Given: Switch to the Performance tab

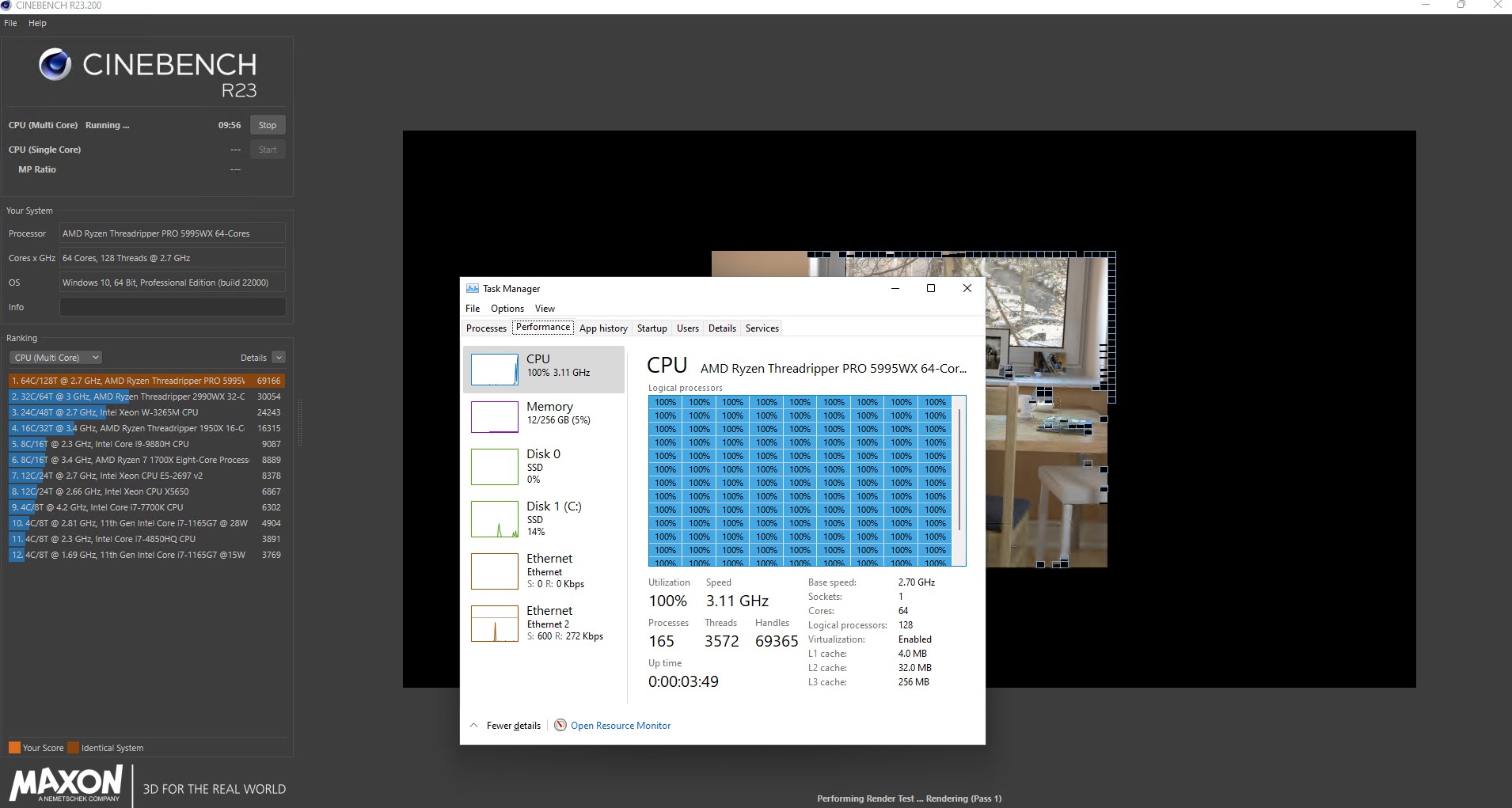Looking at the screenshot, I should tap(543, 328).
